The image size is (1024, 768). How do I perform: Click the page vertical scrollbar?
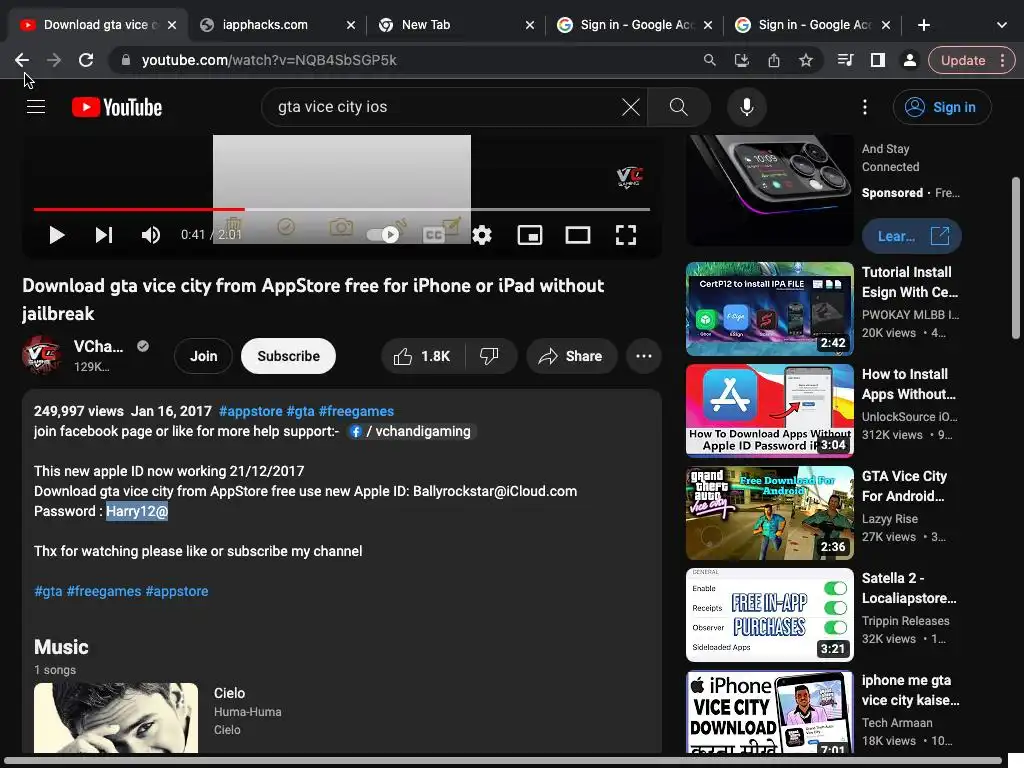[1016, 258]
